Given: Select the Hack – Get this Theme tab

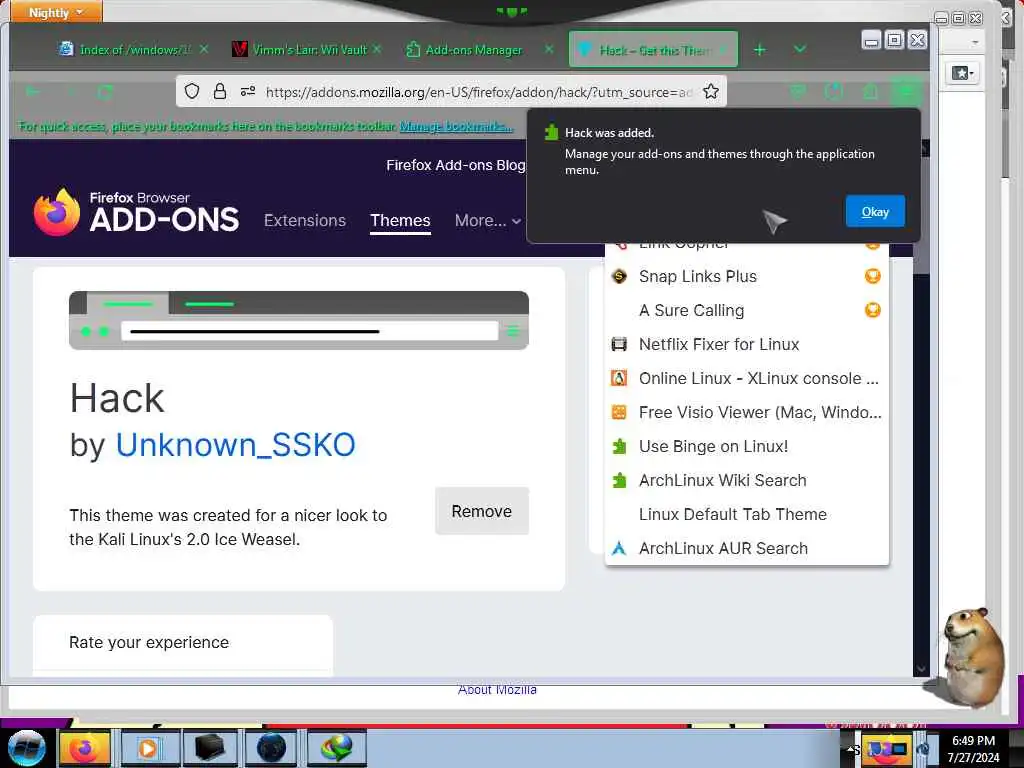Looking at the screenshot, I should (653, 50).
